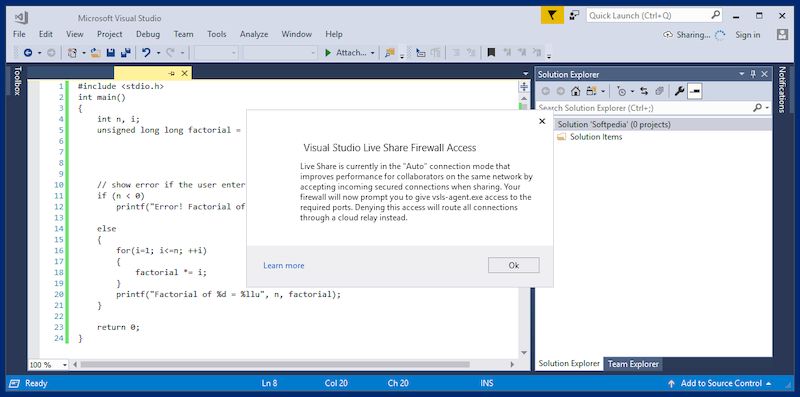Switch to the Team Explorer tab
The width and height of the screenshot is (800, 397).
tap(633, 364)
